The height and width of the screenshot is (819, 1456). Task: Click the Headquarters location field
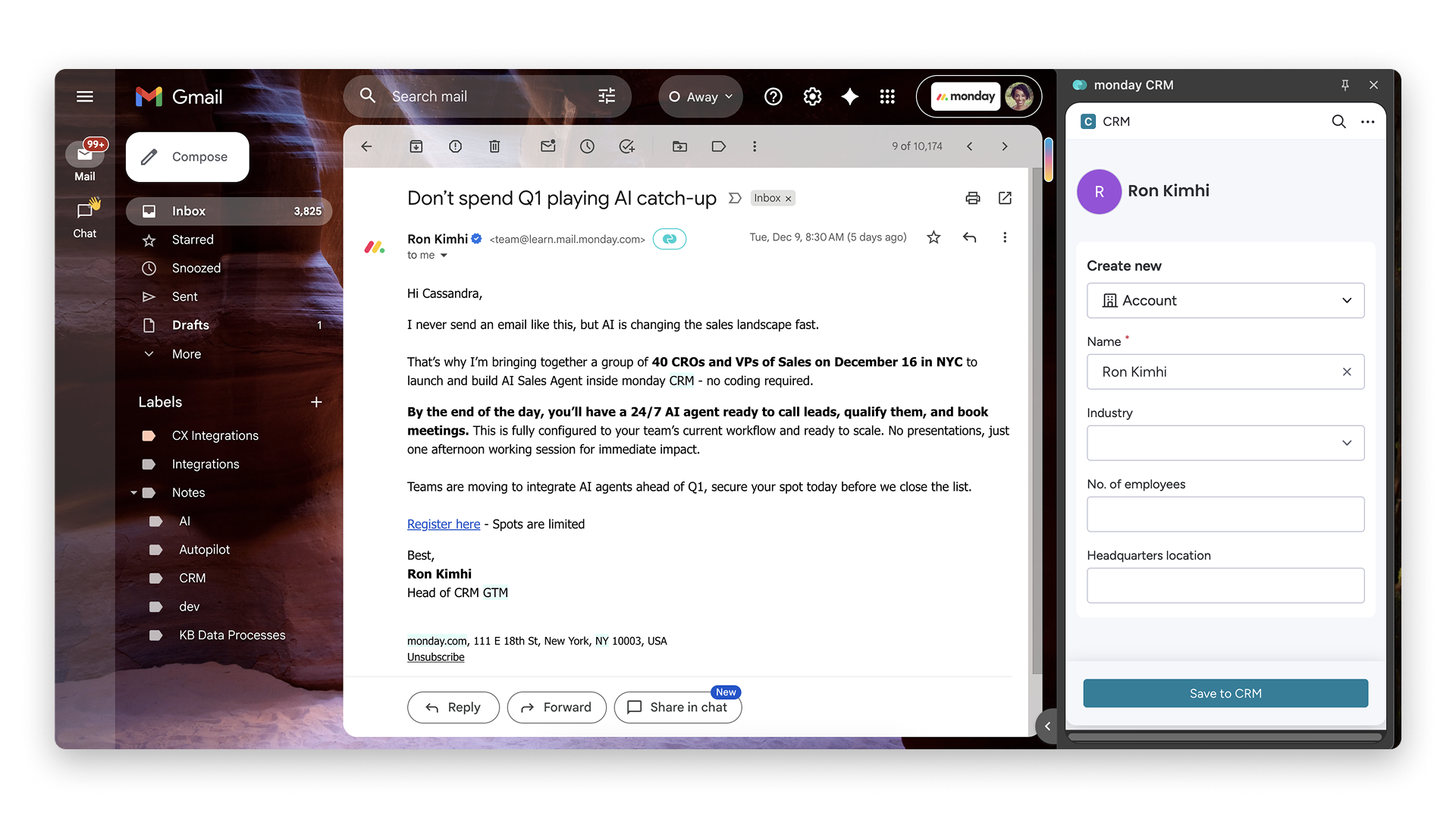tap(1225, 585)
